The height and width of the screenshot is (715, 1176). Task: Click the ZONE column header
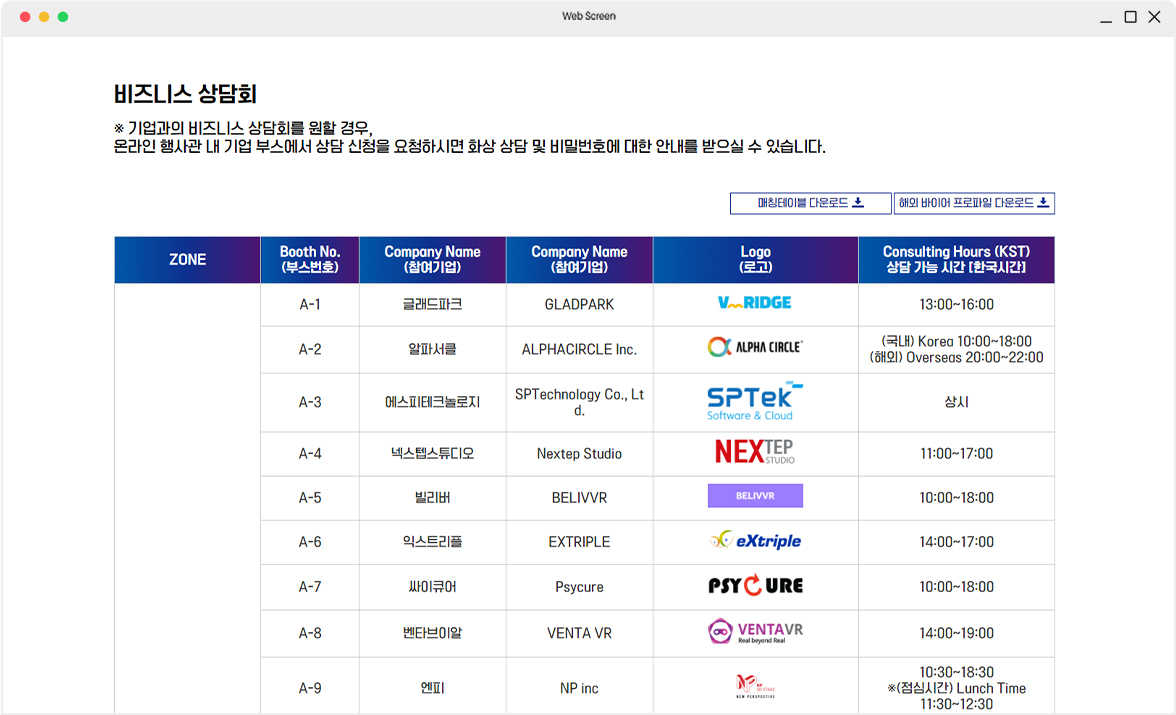tap(187, 260)
